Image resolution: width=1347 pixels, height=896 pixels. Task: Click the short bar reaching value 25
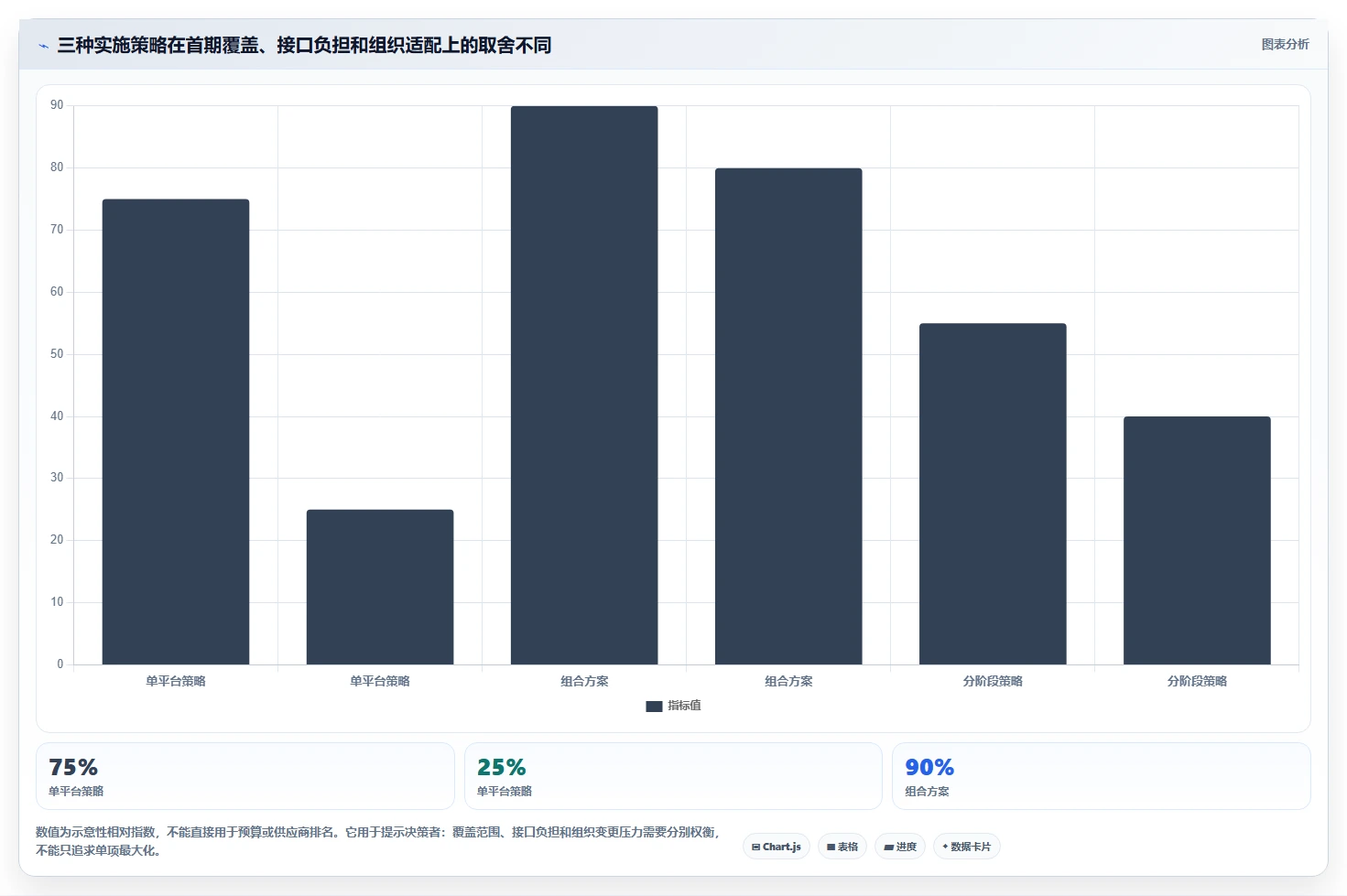click(380, 587)
